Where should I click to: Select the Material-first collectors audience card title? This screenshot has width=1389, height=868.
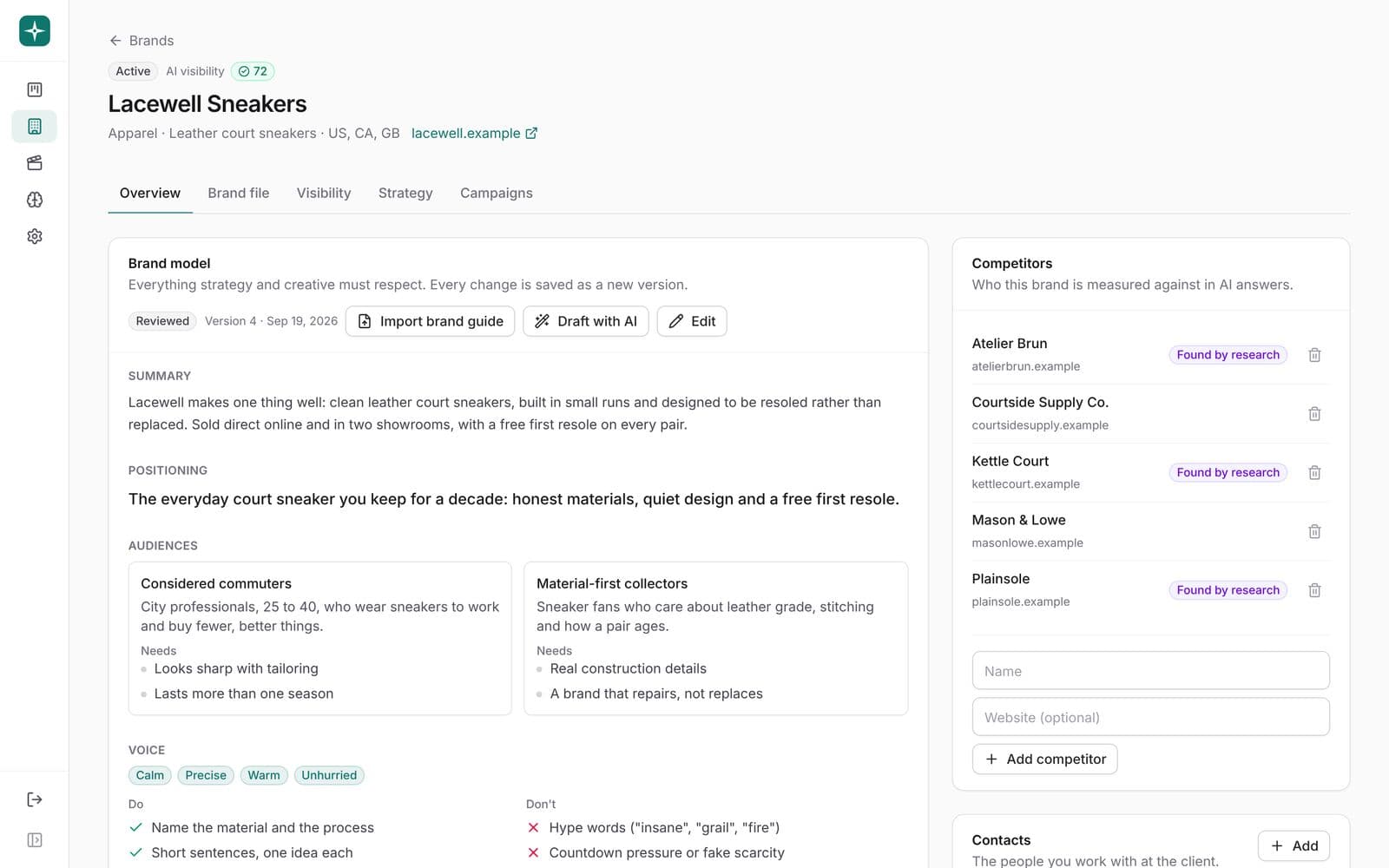click(612, 583)
